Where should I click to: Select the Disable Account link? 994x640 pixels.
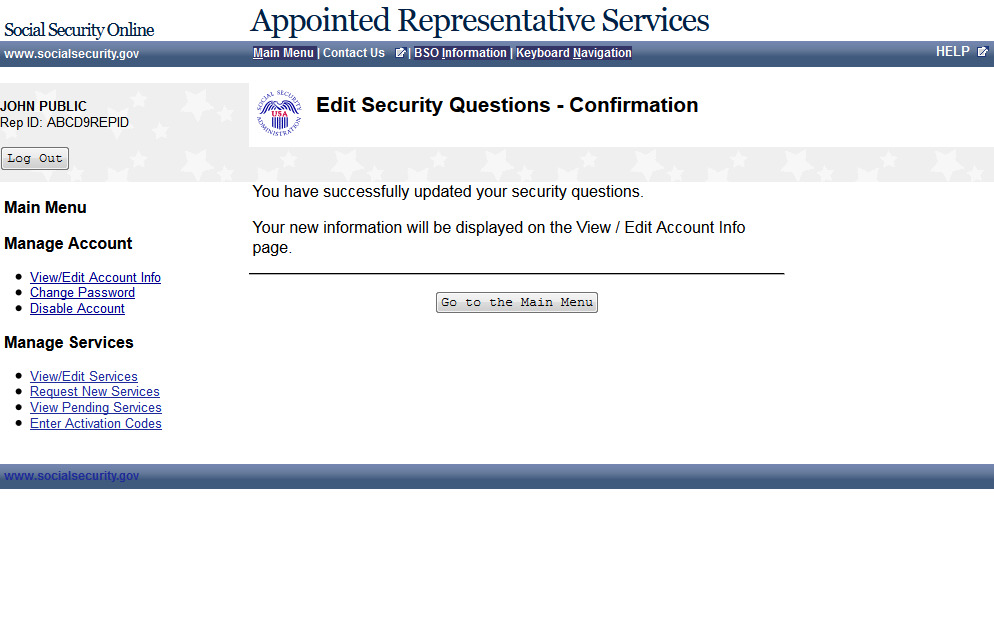77,309
